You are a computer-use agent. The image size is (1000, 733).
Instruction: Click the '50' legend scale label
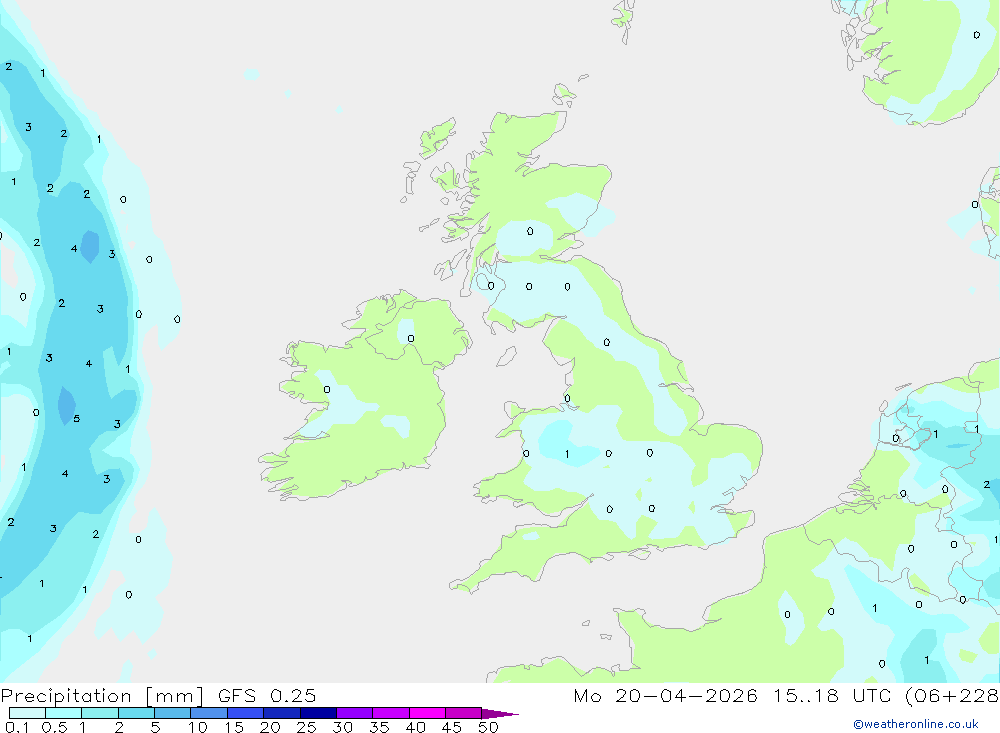tap(488, 727)
